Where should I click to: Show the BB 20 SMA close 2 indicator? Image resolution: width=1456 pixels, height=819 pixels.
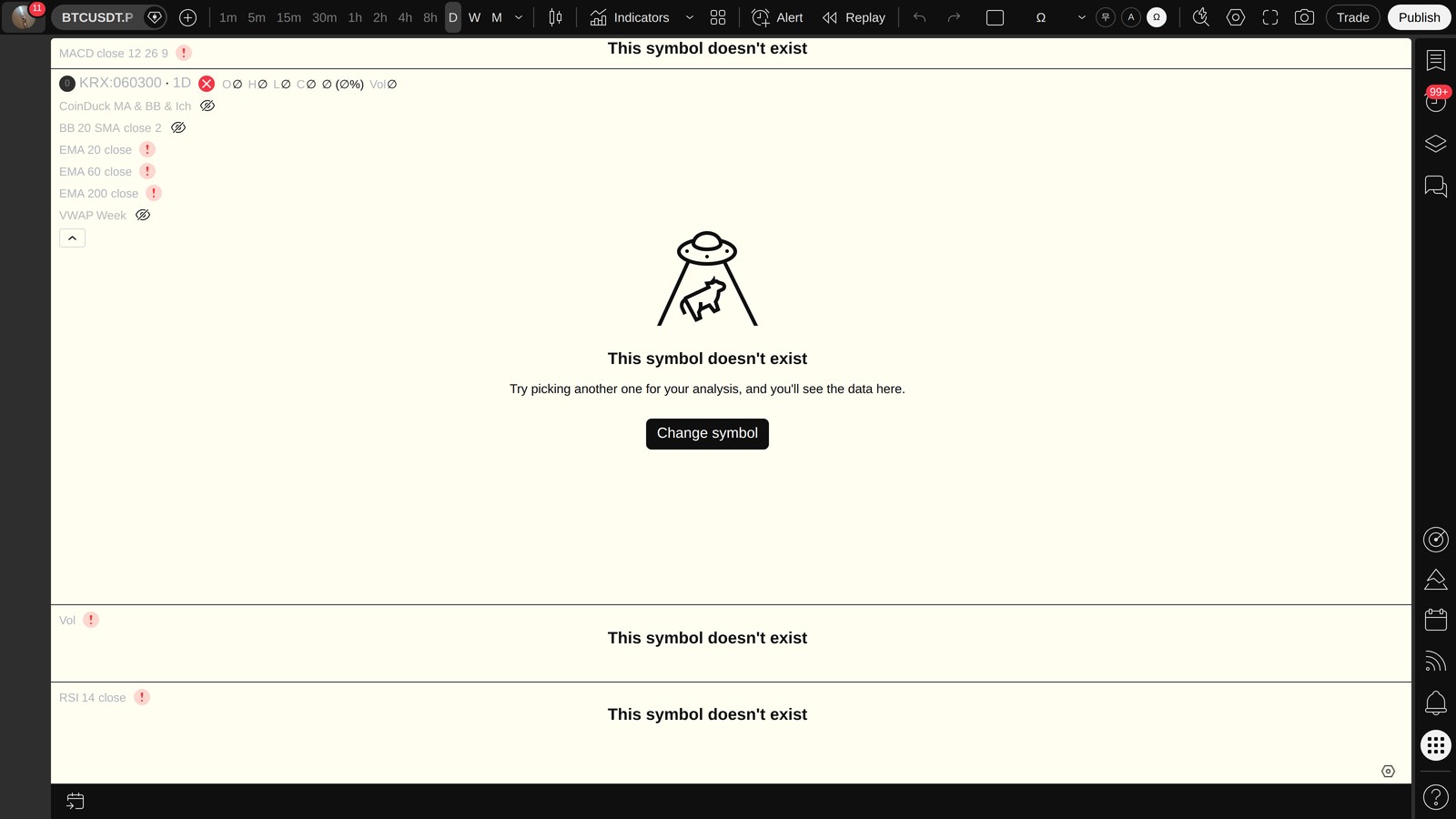178,127
